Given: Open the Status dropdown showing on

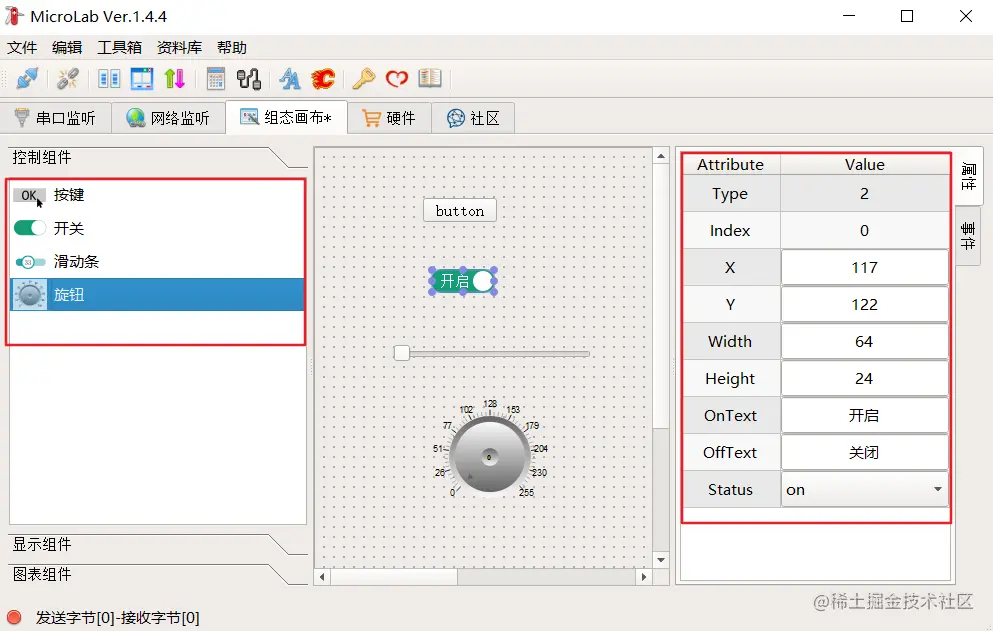Looking at the screenshot, I should (864, 490).
